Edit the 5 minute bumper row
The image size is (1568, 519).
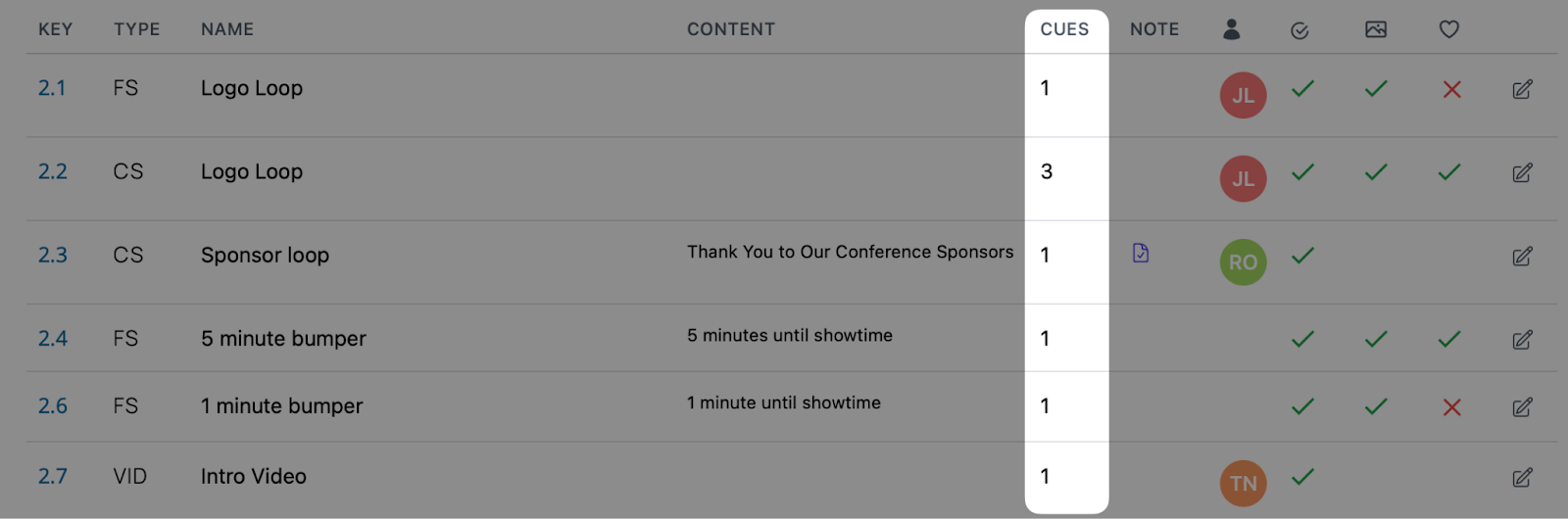[1522, 340]
